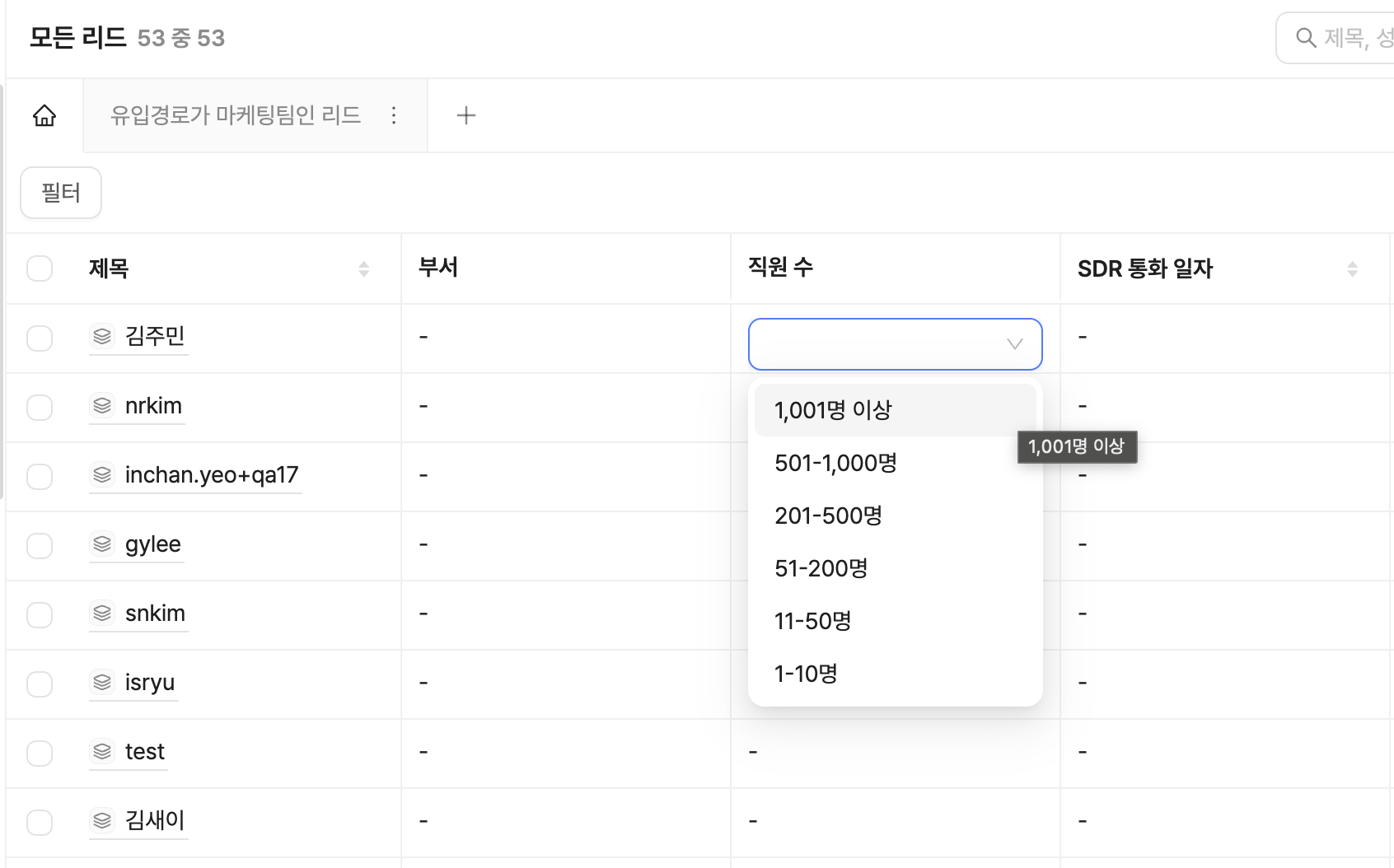Choose 501-1,000명 option
This screenshot has height=868, width=1394.
coord(896,463)
